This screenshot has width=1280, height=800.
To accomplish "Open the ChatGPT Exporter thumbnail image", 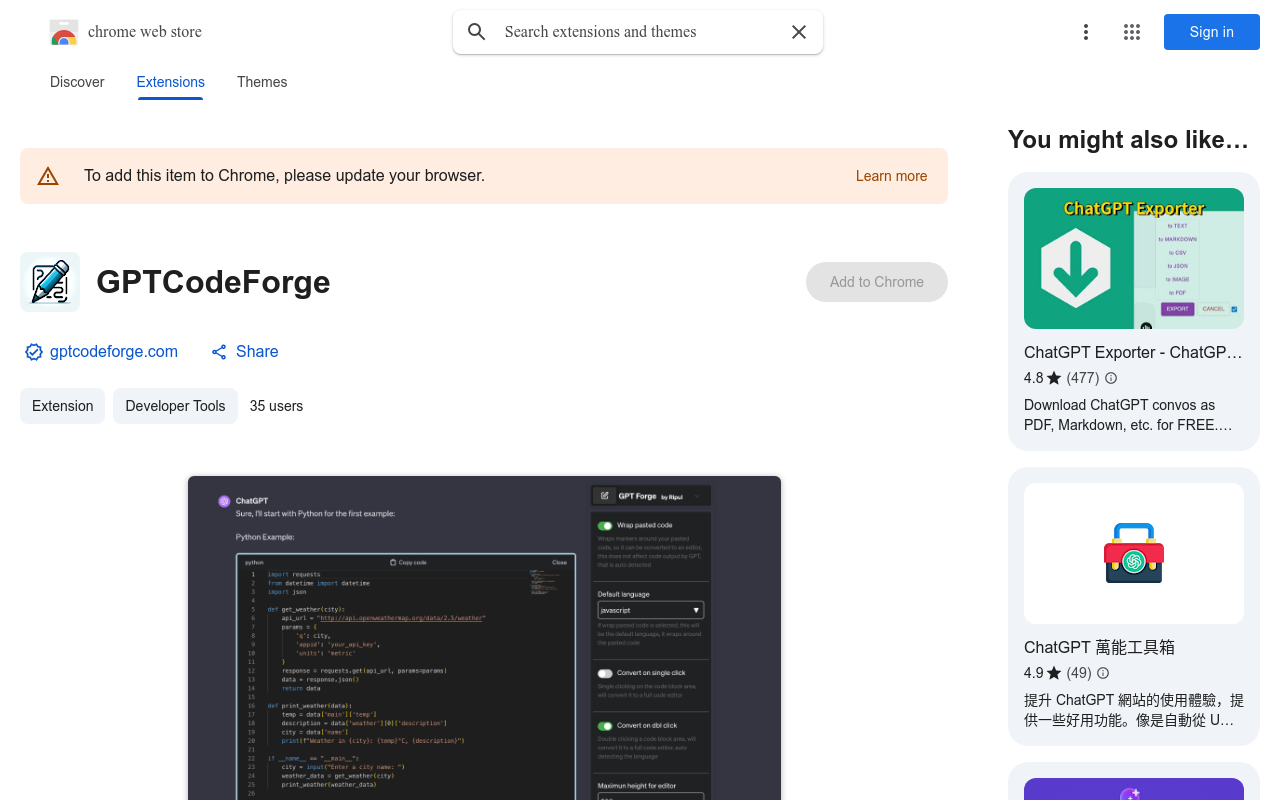I will click(x=1134, y=258).
